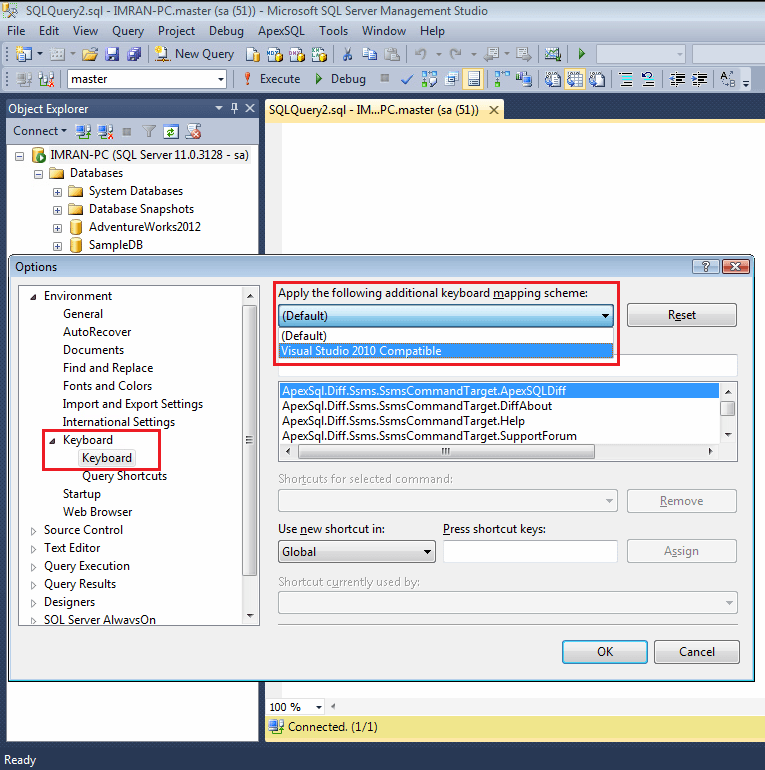Click the New Query toolbar button
The width and height of the screenshot is (765, 770).
[194, 54]
